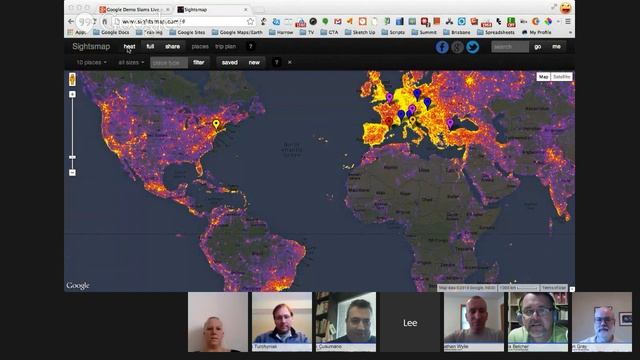Select the Cusumano participant video thumbnail
640x360 pixels.
click(x=346, y=322)
